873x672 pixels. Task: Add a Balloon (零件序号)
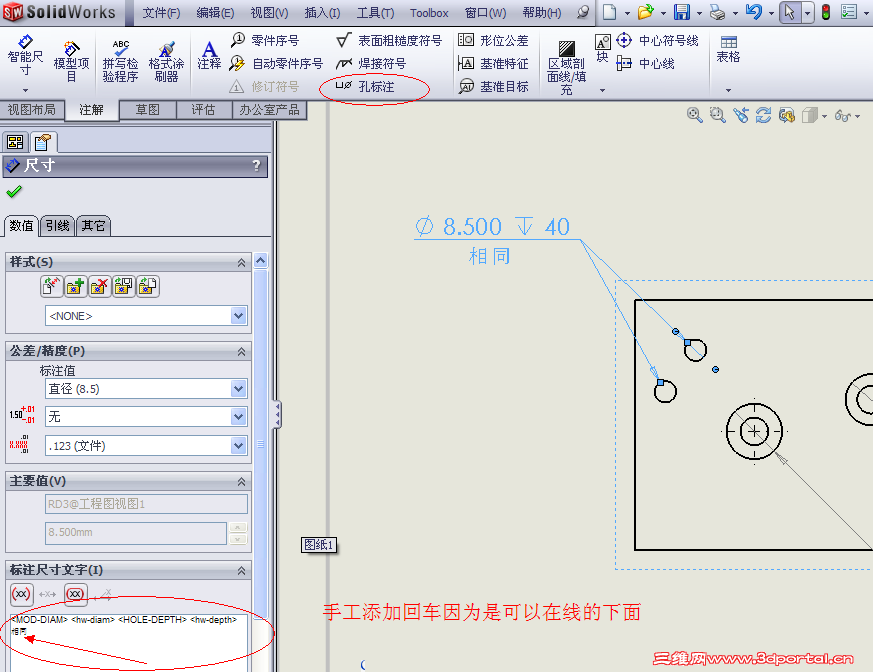click(x=266, y=40)
